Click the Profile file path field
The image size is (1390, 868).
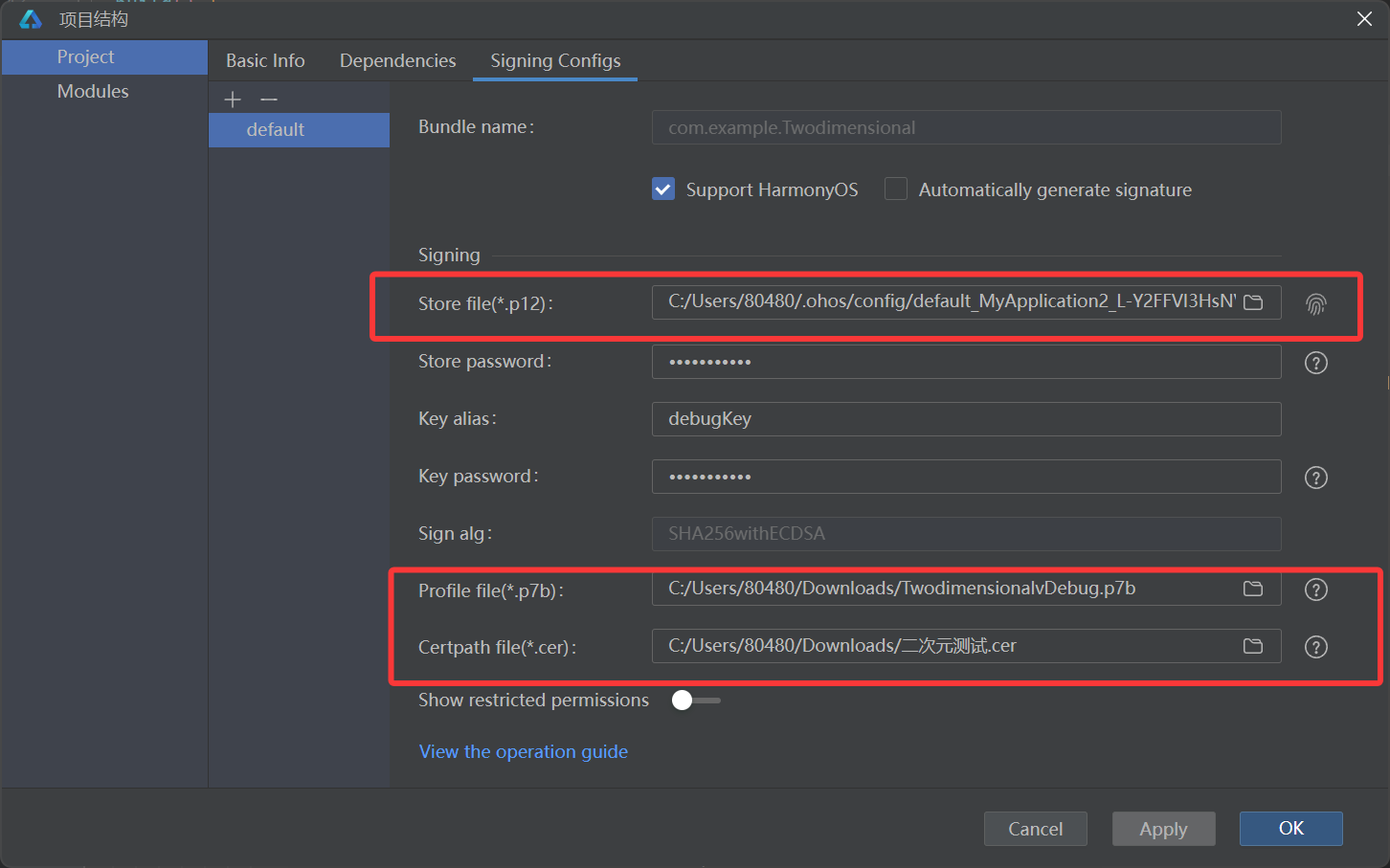pos(966,589)
